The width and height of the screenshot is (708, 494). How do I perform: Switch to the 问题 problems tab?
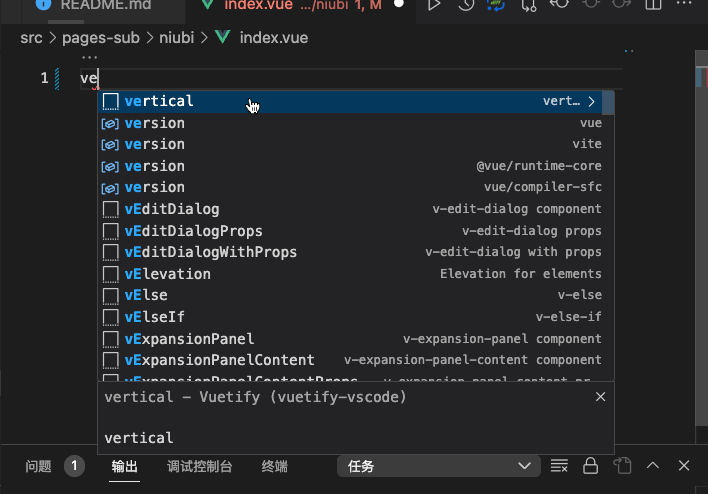pyautogui.click(x=39, y=466)
